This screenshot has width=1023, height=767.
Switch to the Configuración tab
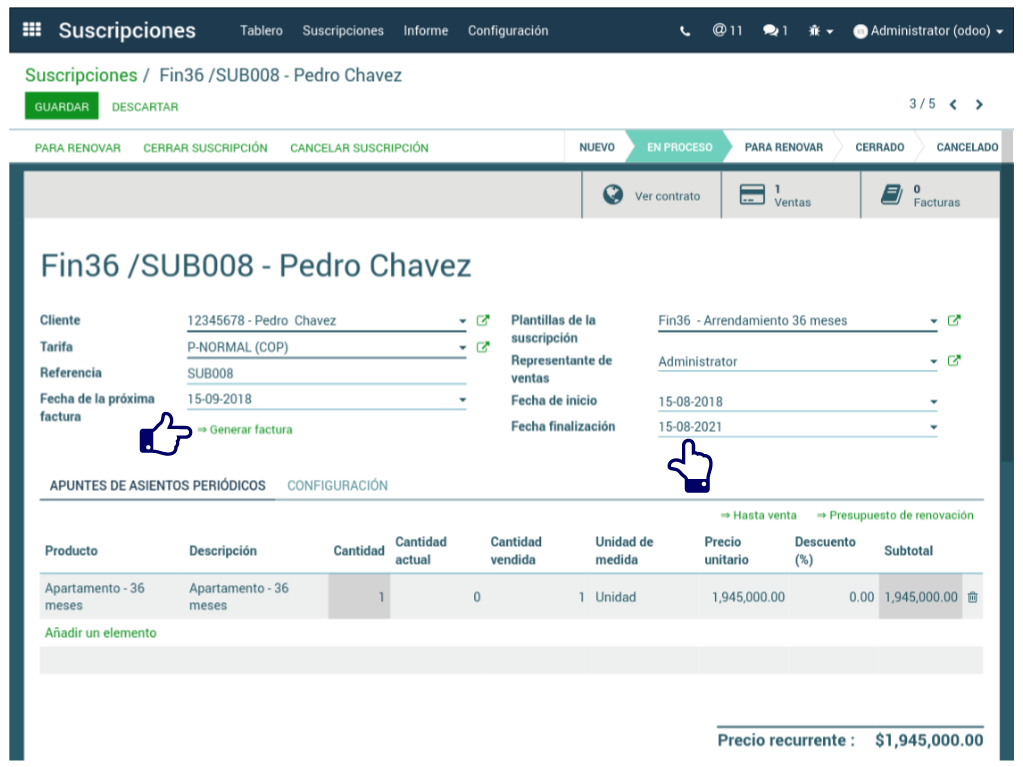pyautogui.click(x=337, y=486)
